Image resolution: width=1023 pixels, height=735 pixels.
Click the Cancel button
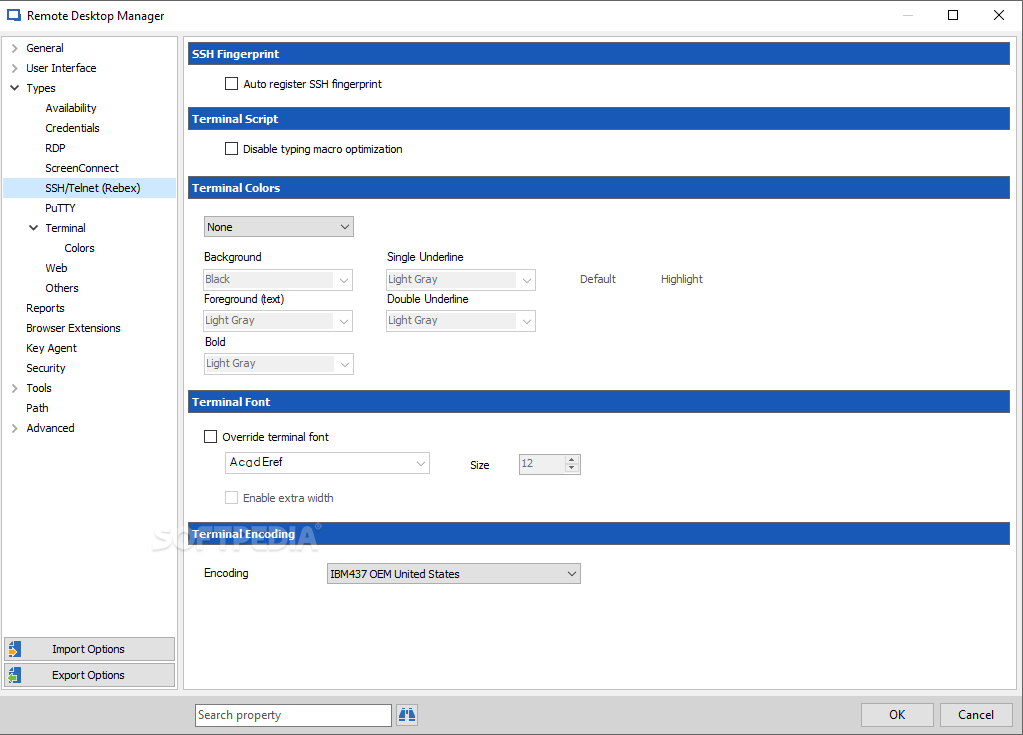[x=976, y=715]
